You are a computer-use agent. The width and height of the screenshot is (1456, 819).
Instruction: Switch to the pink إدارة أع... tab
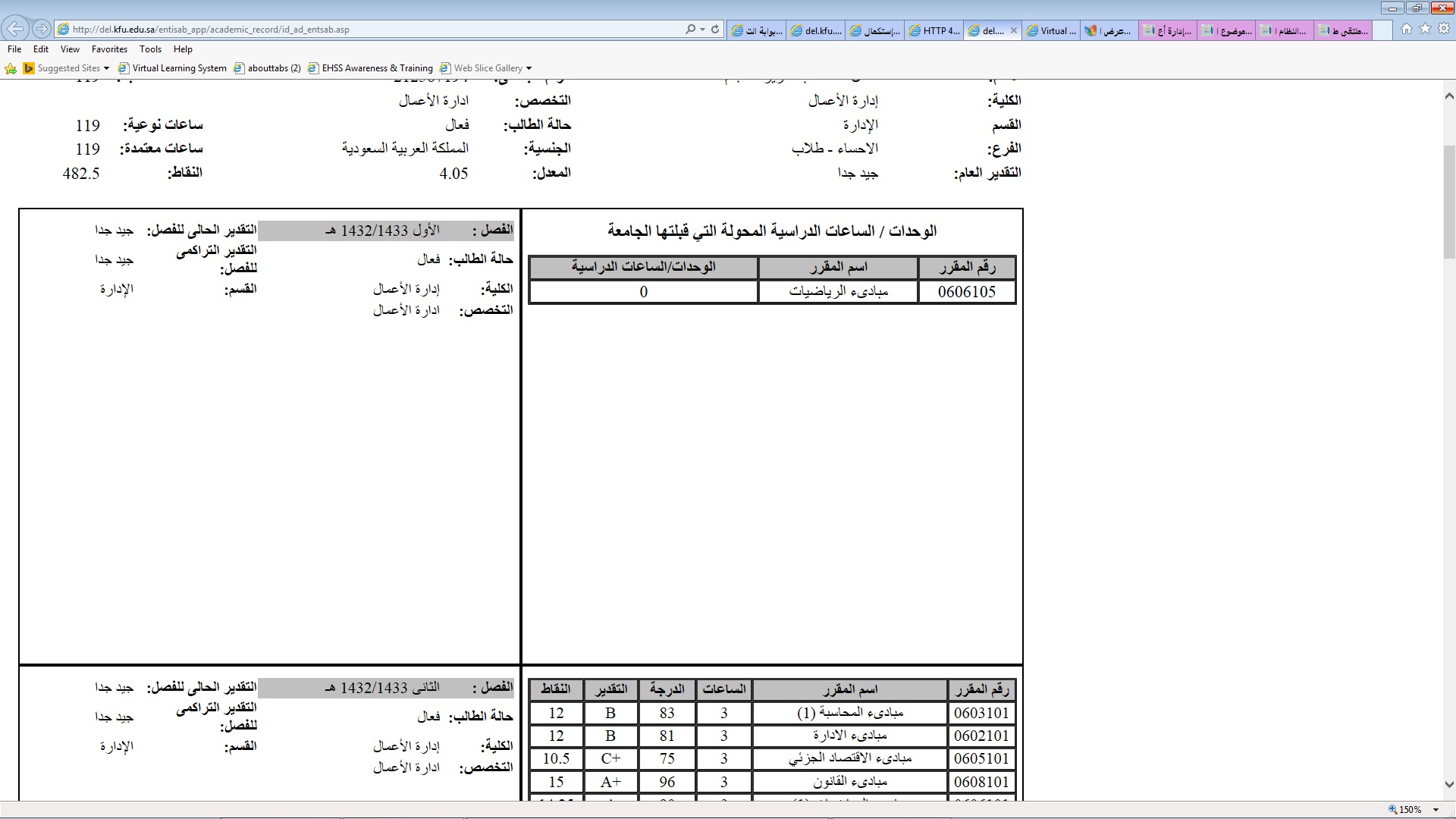[x=1169, y=31]
